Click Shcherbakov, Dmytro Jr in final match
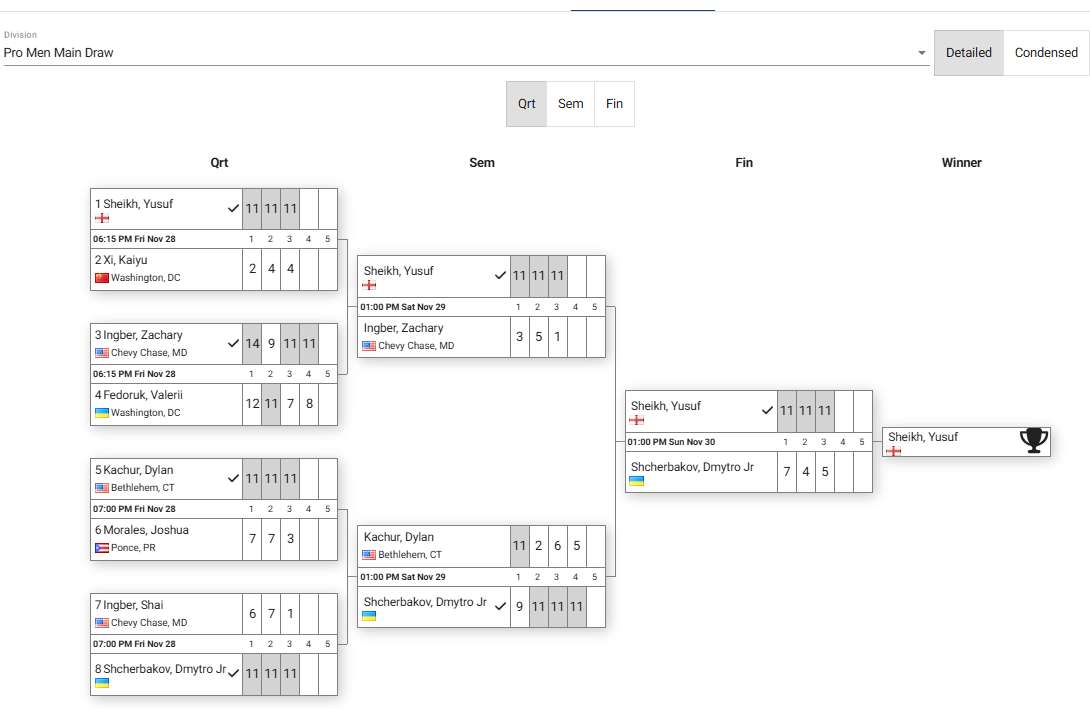1090x709 pixels. (x=692, y=466)
